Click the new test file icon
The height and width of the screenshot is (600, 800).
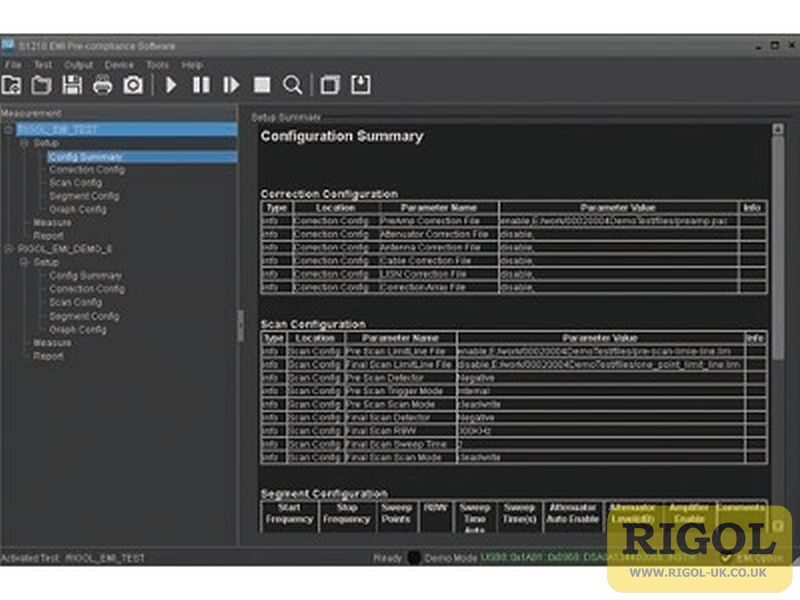click(x=12, y=85)
